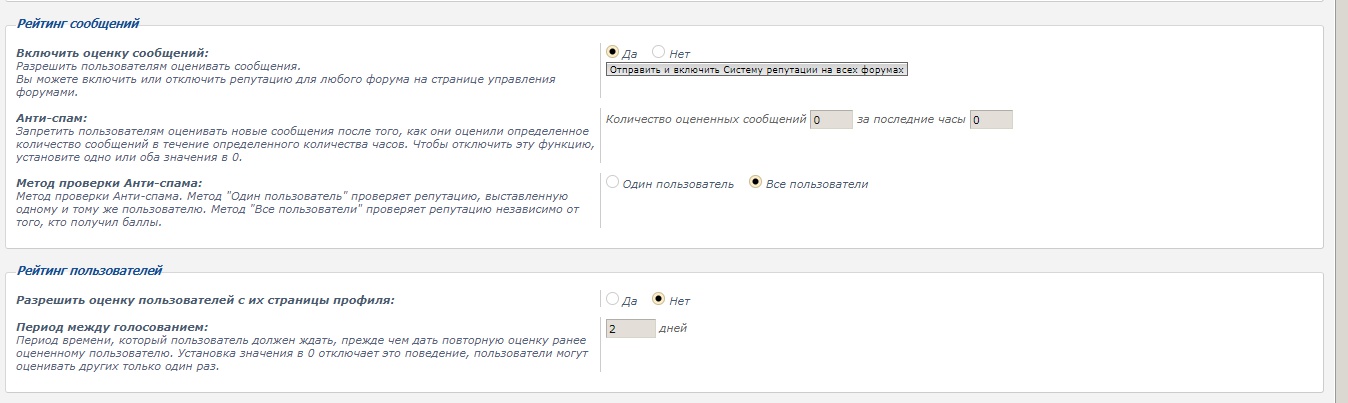
Task: Select 'Да' for Включить оценку сообщений
Action: pos(613,52)
